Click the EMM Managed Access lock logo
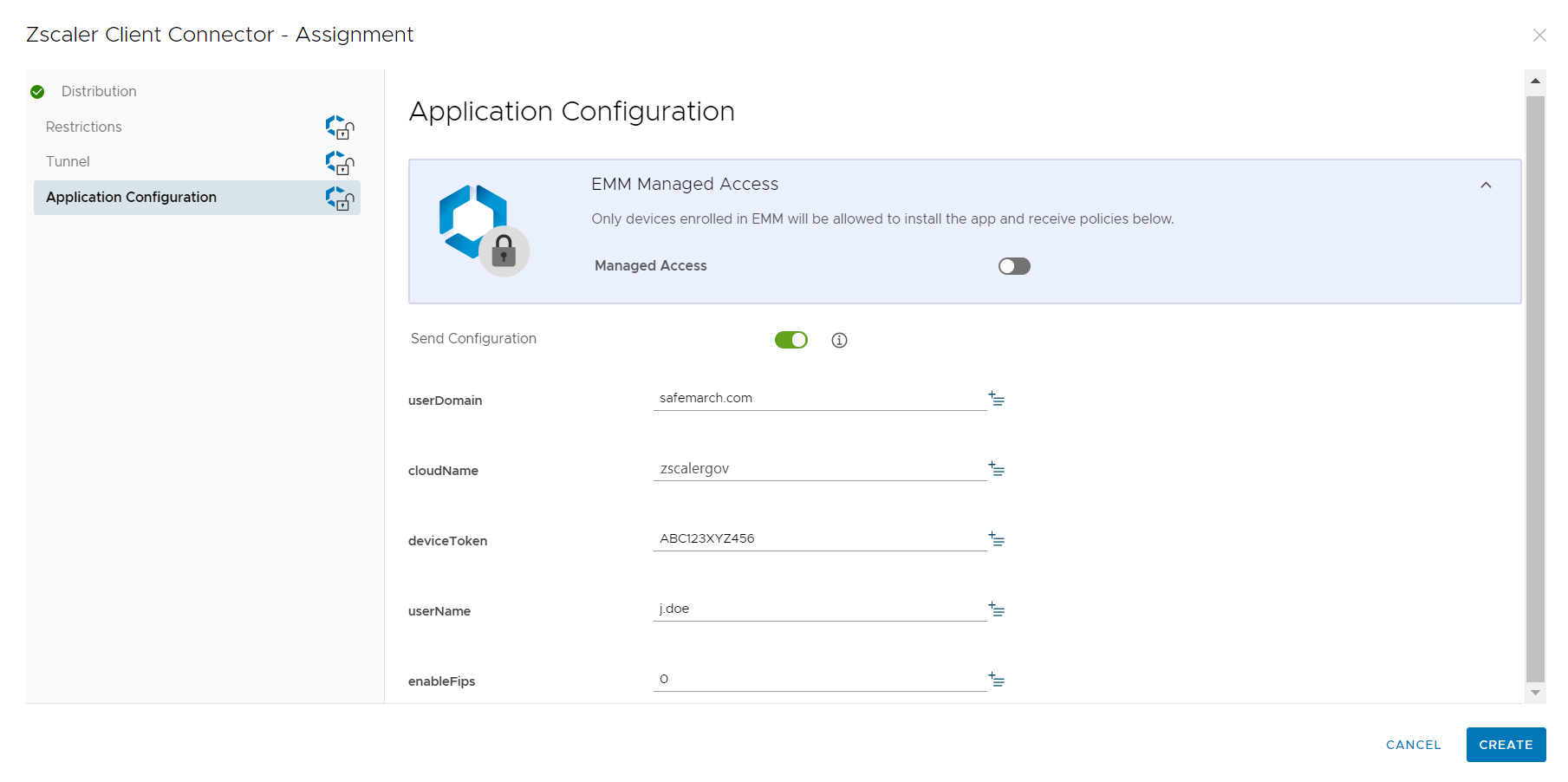This screenshot has height=782, width=1568. 484,231
